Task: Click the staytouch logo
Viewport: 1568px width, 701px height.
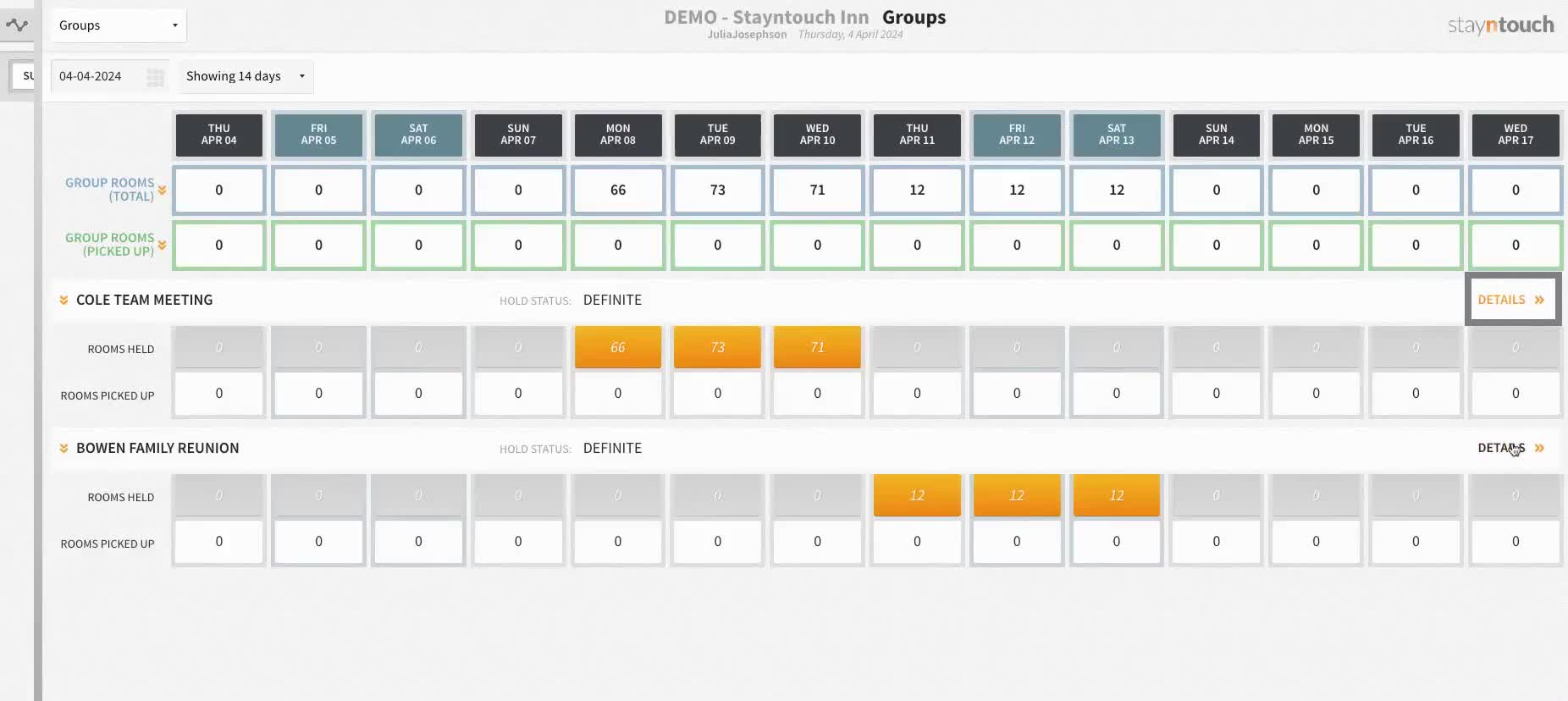Action: (x=1500, y=25)
